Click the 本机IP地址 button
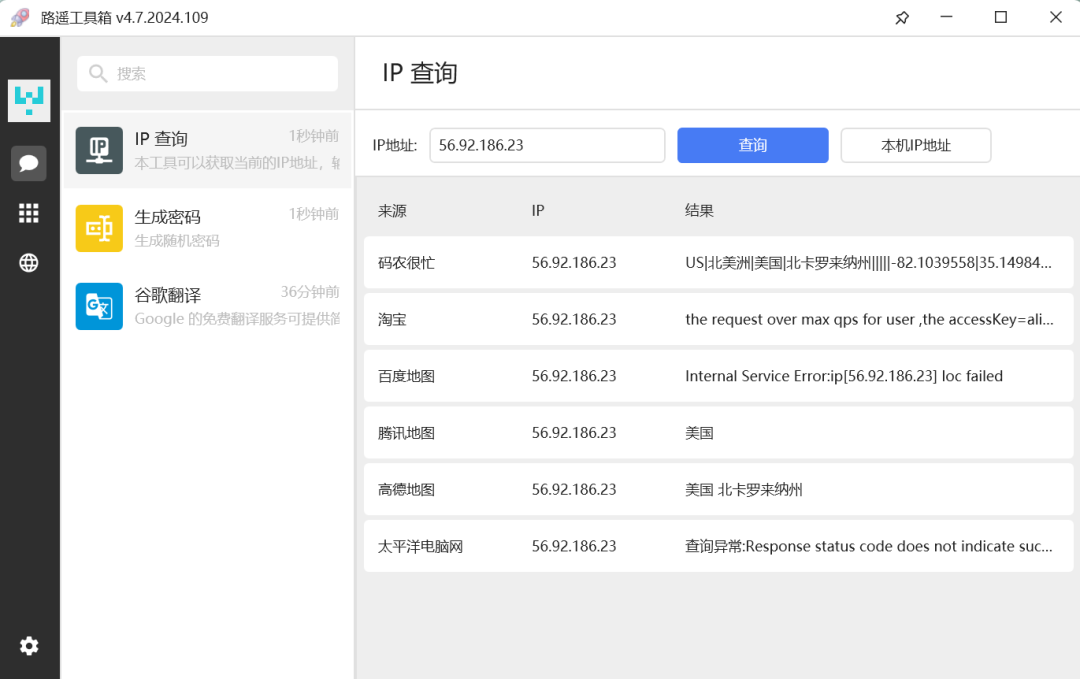 (916, 145)
